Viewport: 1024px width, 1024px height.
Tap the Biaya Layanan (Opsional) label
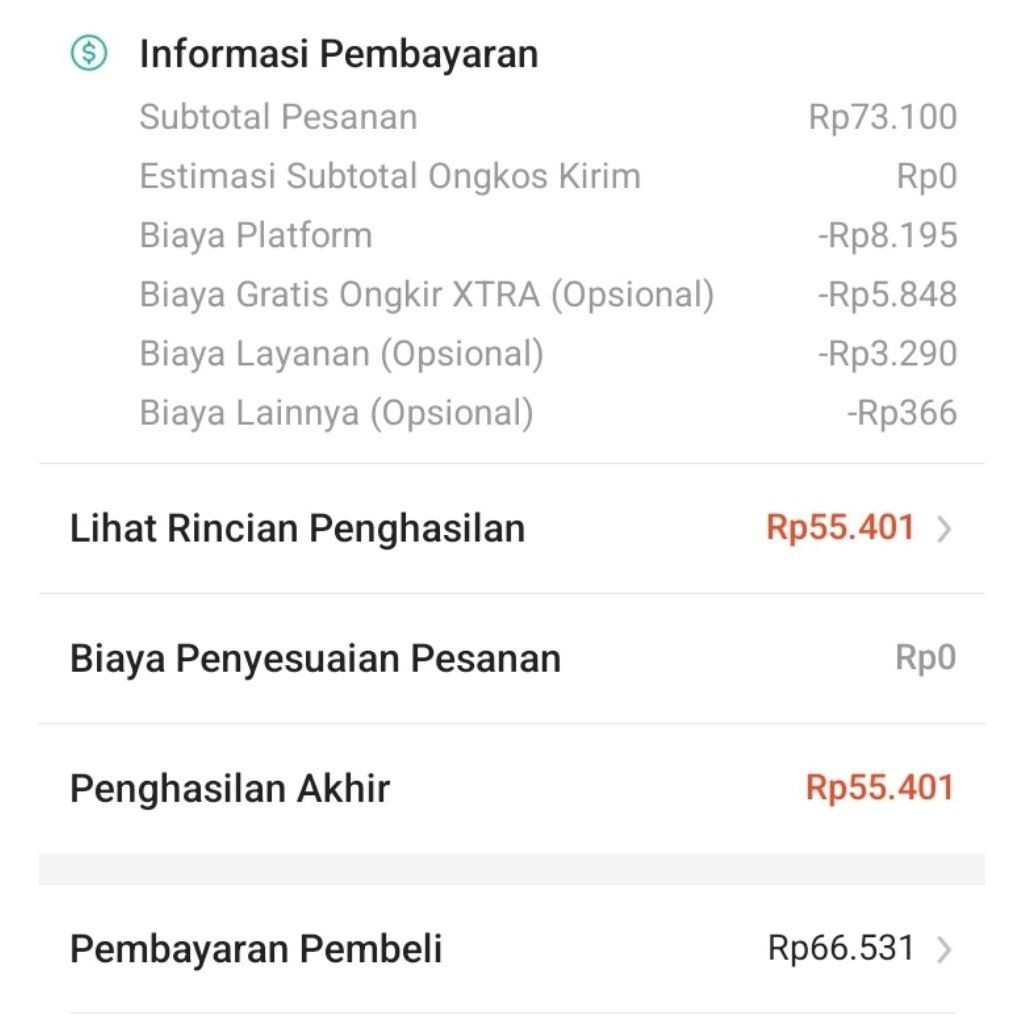coord(341,354)
